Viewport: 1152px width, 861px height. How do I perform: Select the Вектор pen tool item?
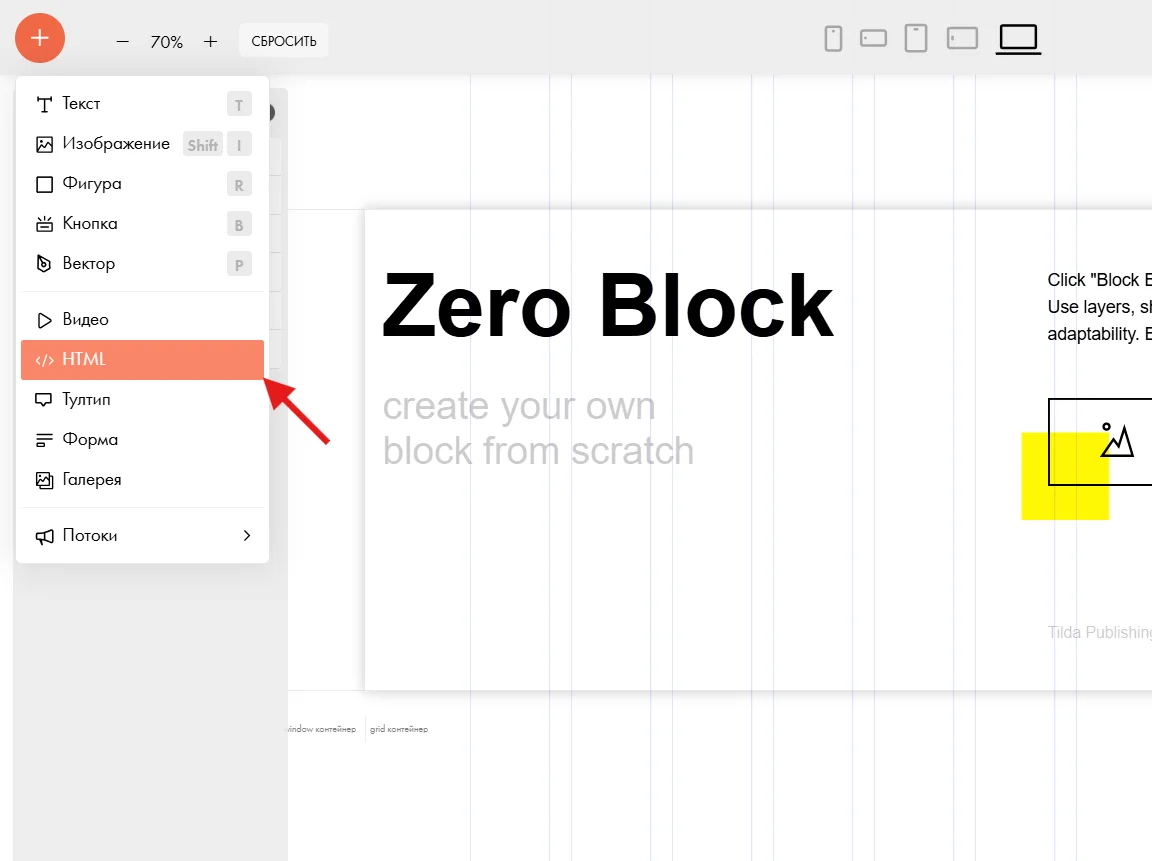tap(143, 264)
